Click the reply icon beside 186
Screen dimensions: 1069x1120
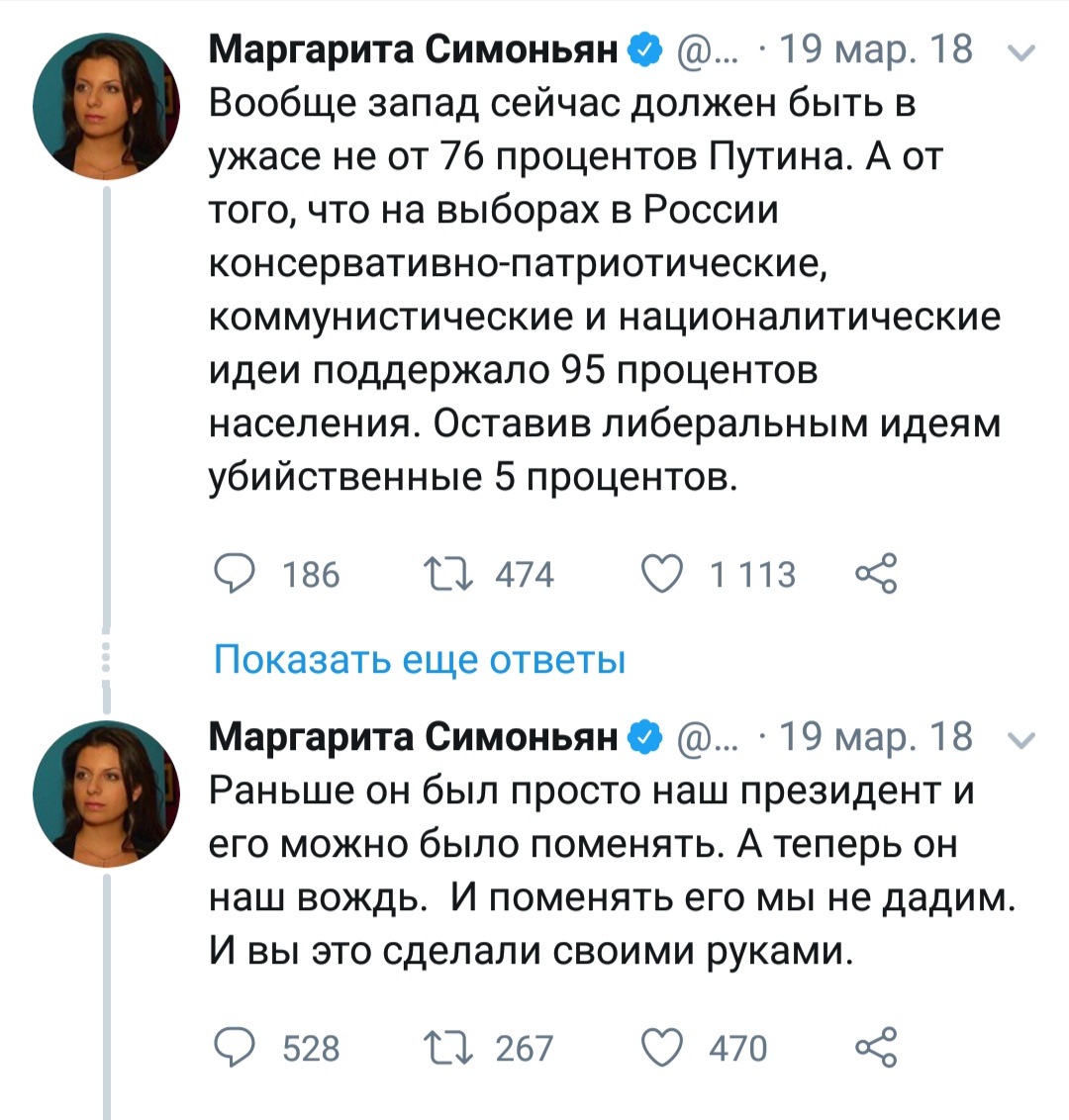point(234,575)
